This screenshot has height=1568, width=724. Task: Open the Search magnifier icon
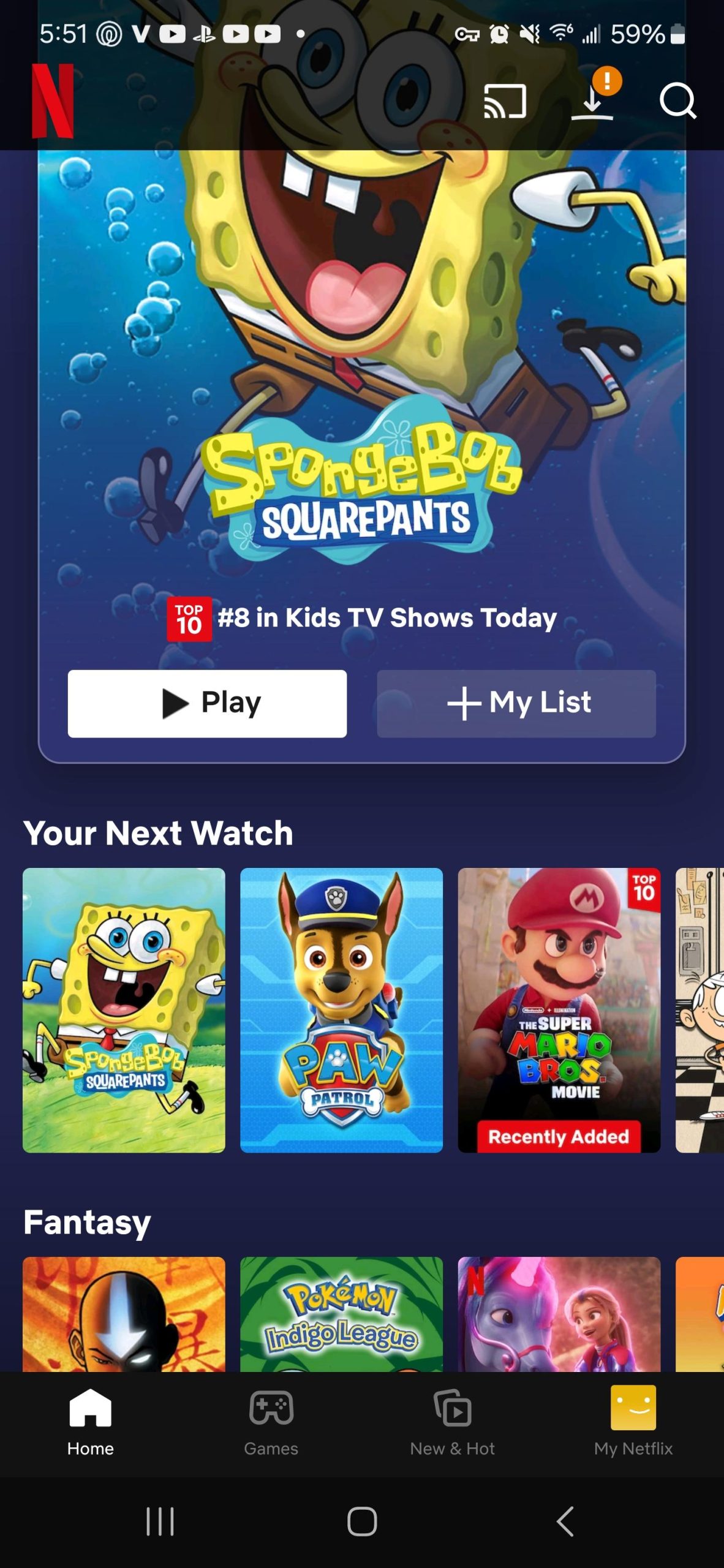click(x=678, y=100)
